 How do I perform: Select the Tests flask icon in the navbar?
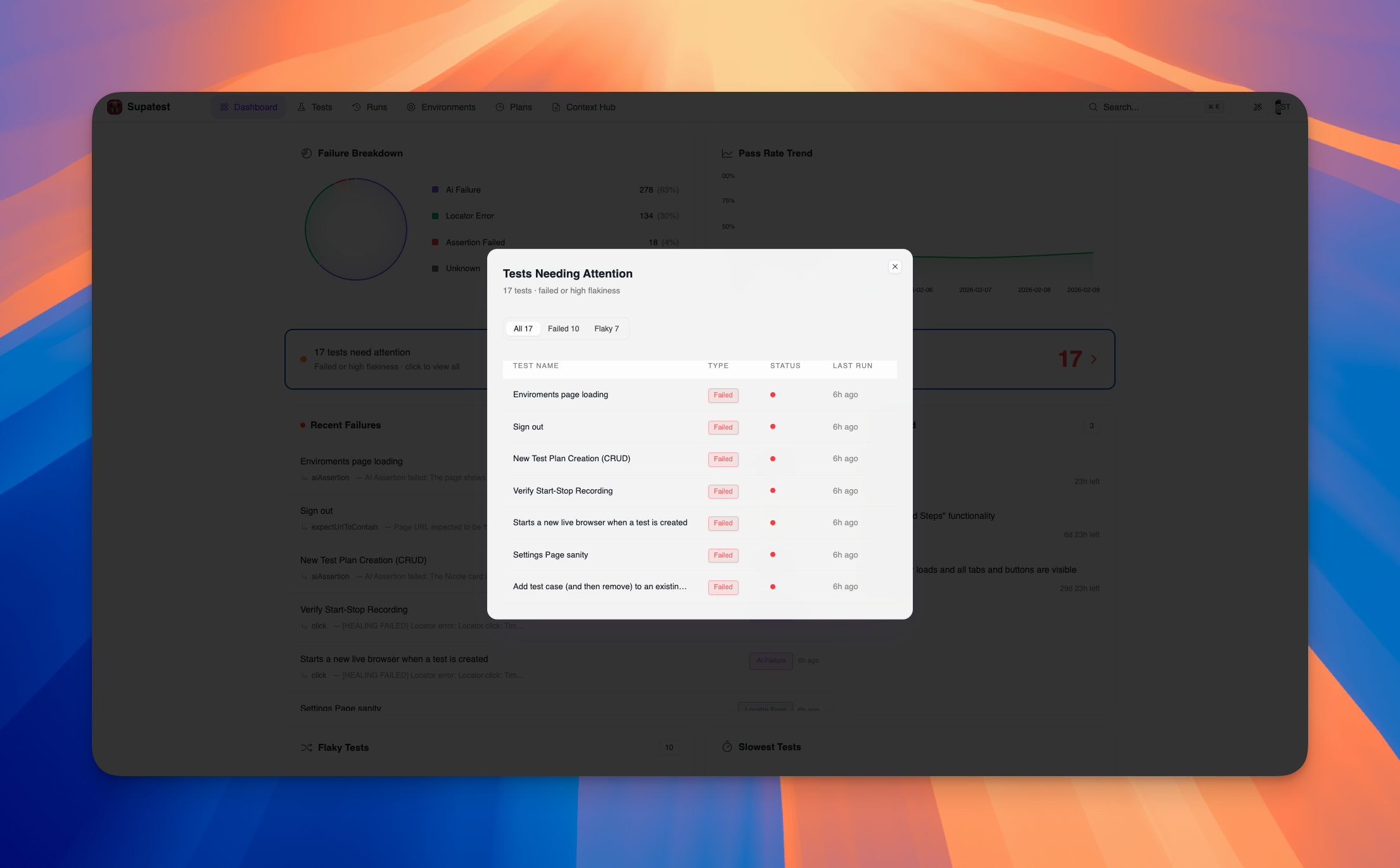(x=302, y=106)
